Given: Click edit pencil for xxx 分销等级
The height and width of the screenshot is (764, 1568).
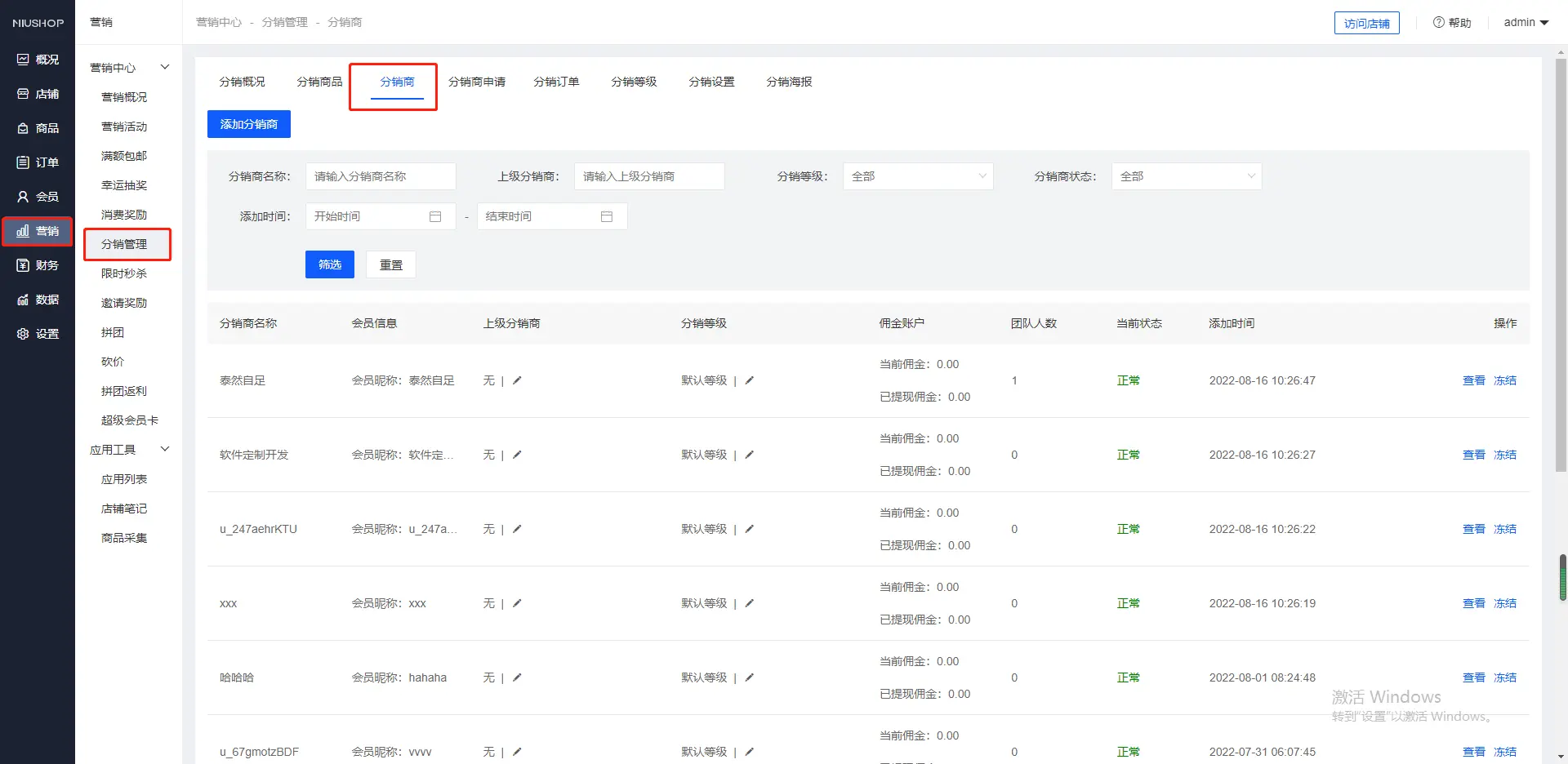Looking at the screenshot, I should pos(750,603).
